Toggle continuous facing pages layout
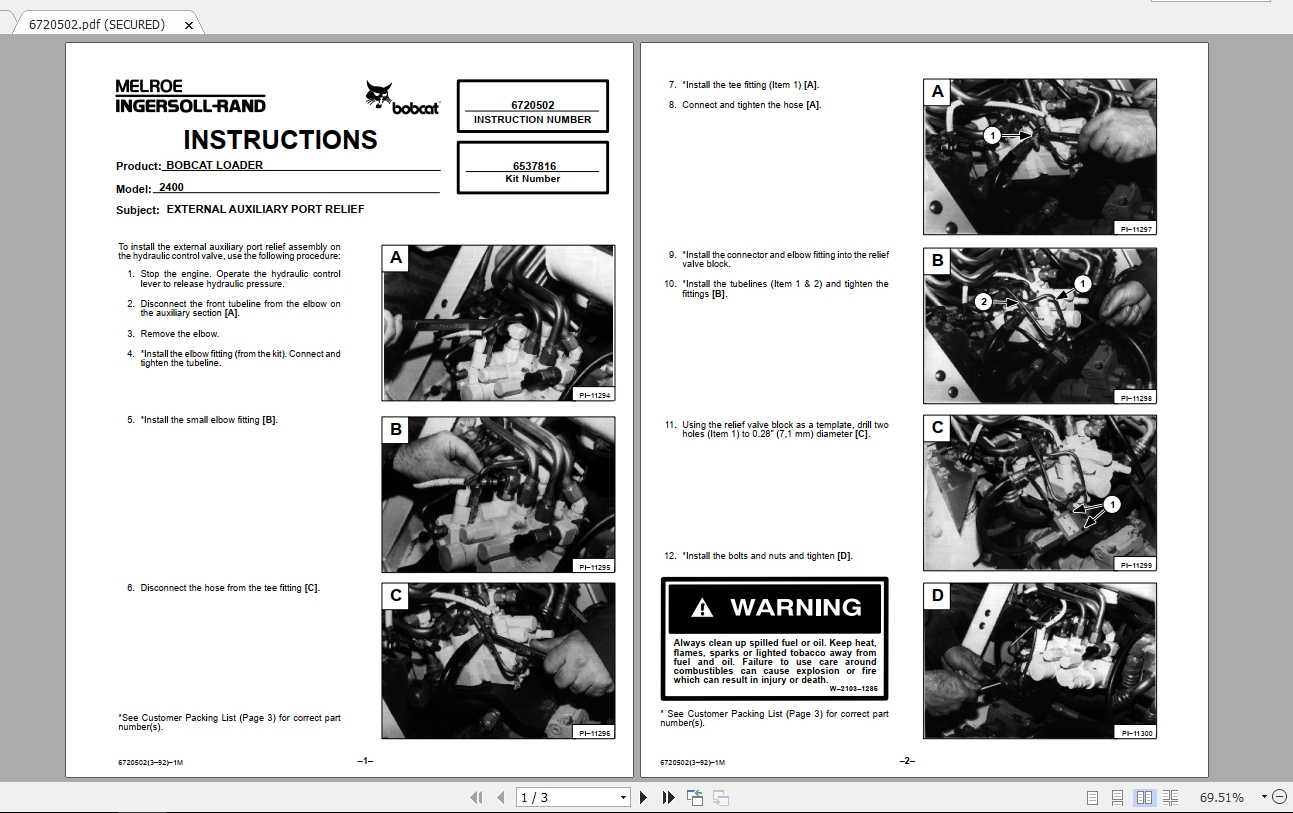 [x=1170, y=797]
